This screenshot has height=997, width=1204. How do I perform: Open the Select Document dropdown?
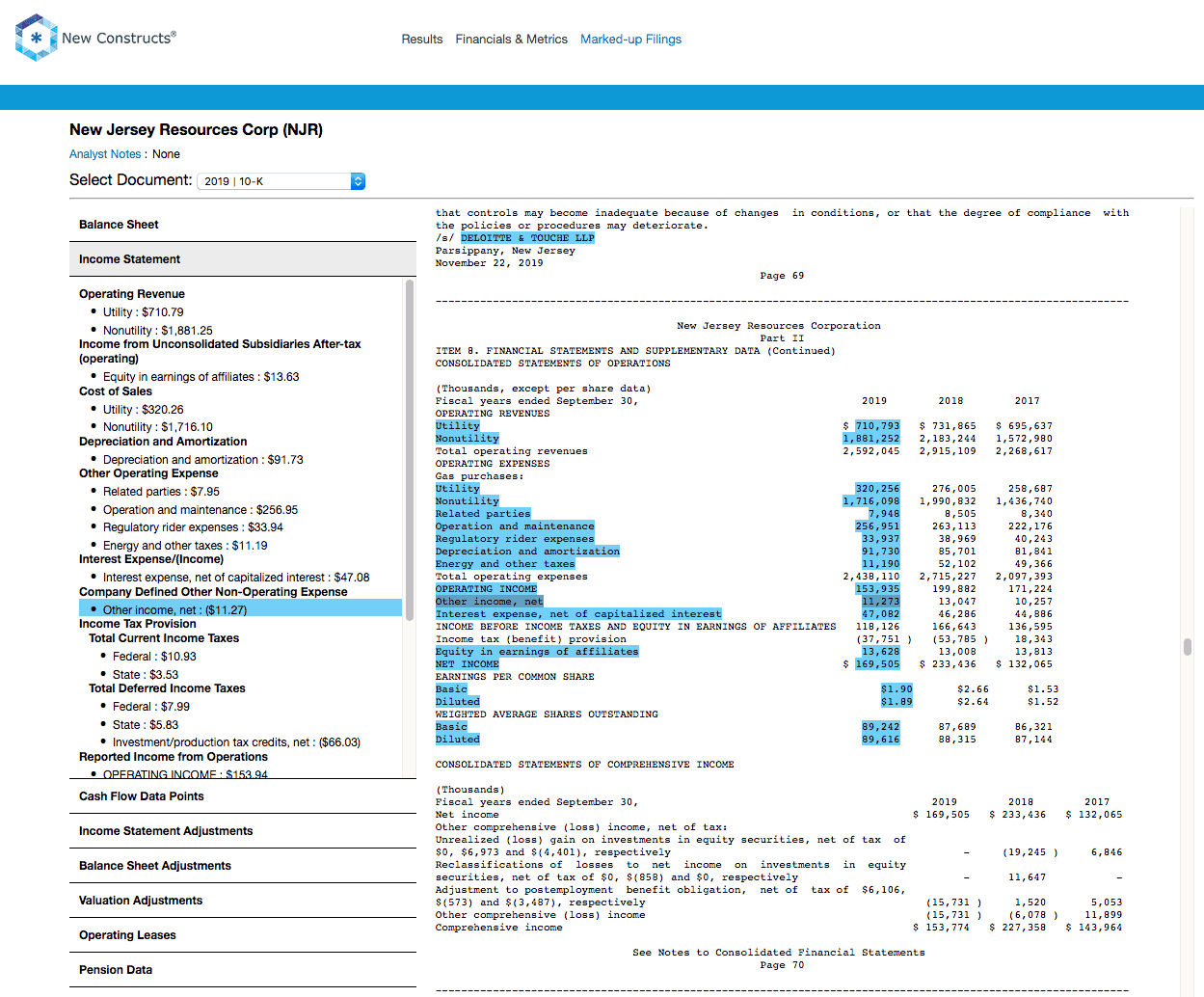[x=281, y=181]
